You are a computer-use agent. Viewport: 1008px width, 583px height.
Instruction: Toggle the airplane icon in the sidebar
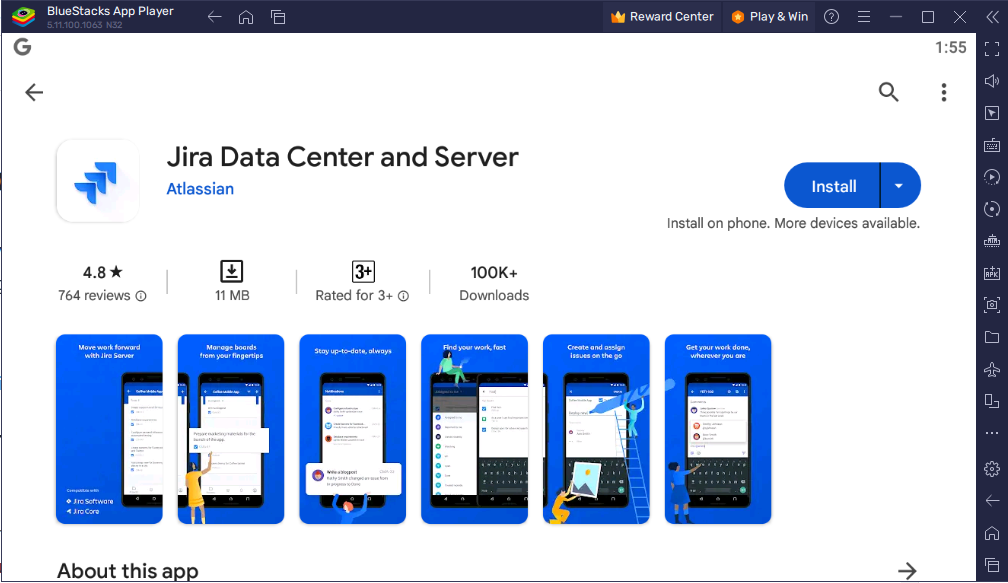coord(992,370)
